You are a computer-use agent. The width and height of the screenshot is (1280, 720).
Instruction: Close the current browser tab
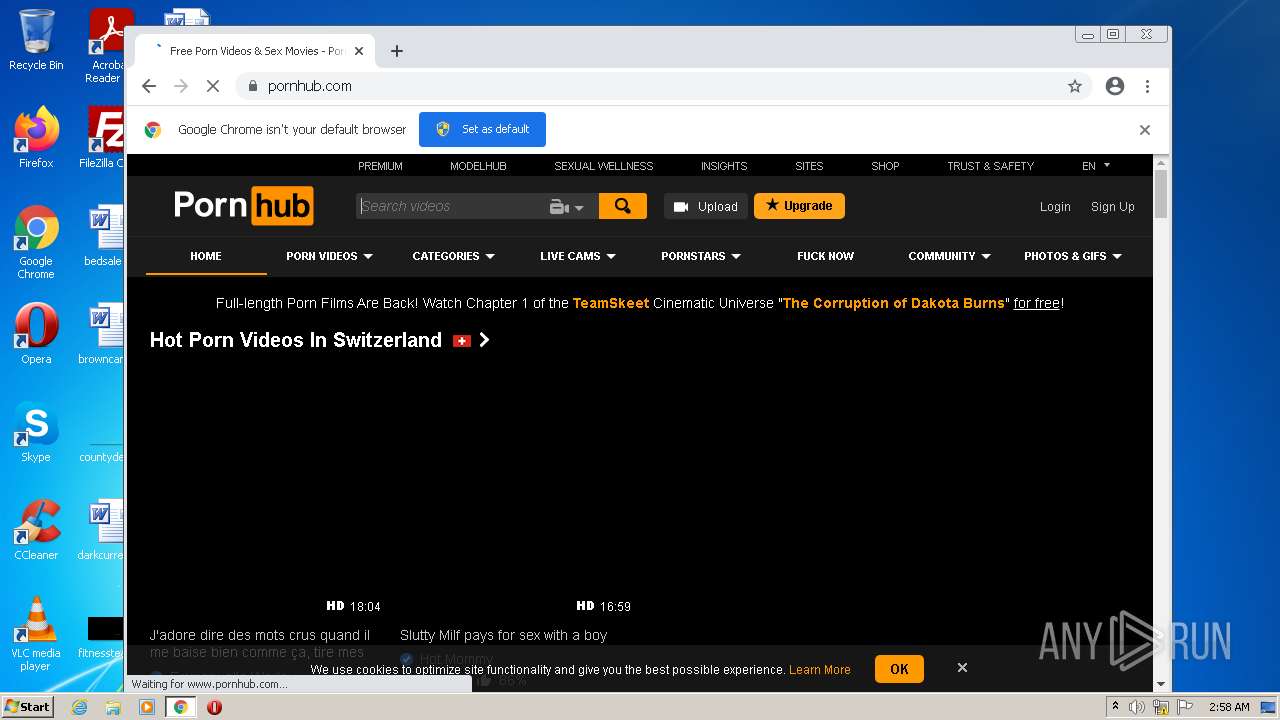pos(359,51)
